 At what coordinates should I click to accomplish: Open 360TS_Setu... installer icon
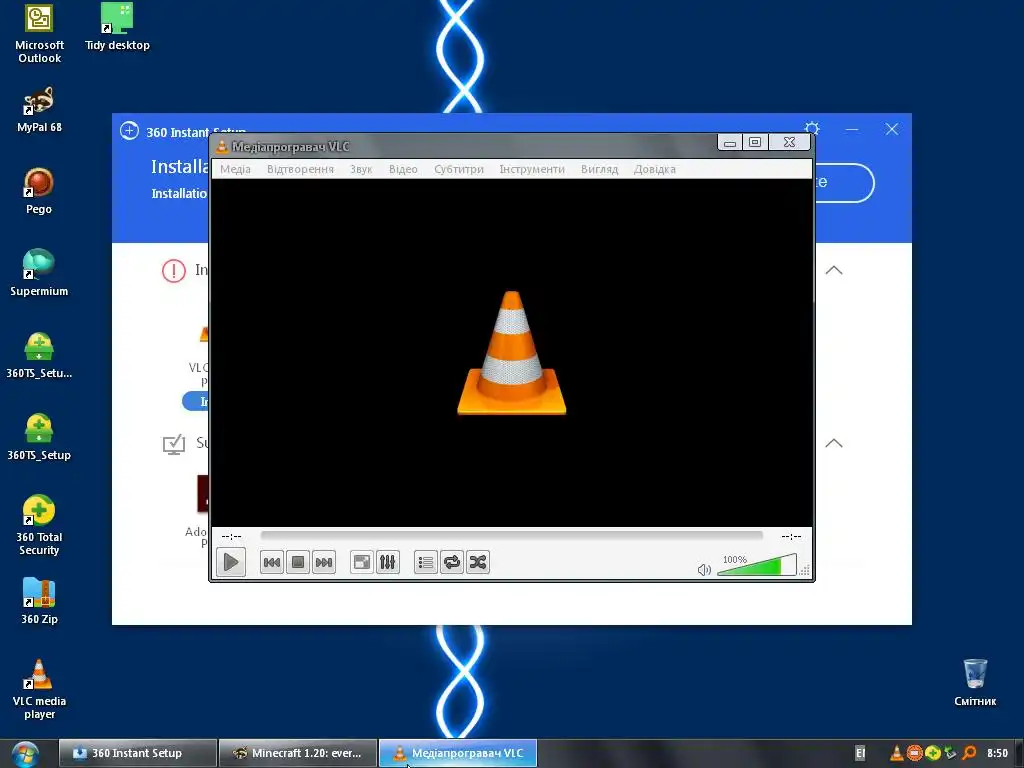(x=39, y=356)
